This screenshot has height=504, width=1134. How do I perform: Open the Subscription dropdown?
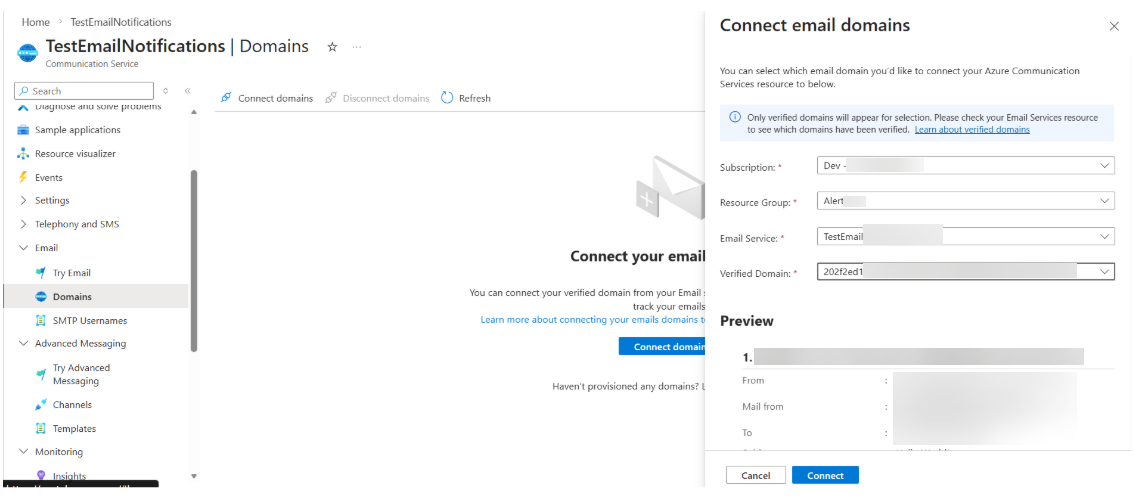click(965, 166)
